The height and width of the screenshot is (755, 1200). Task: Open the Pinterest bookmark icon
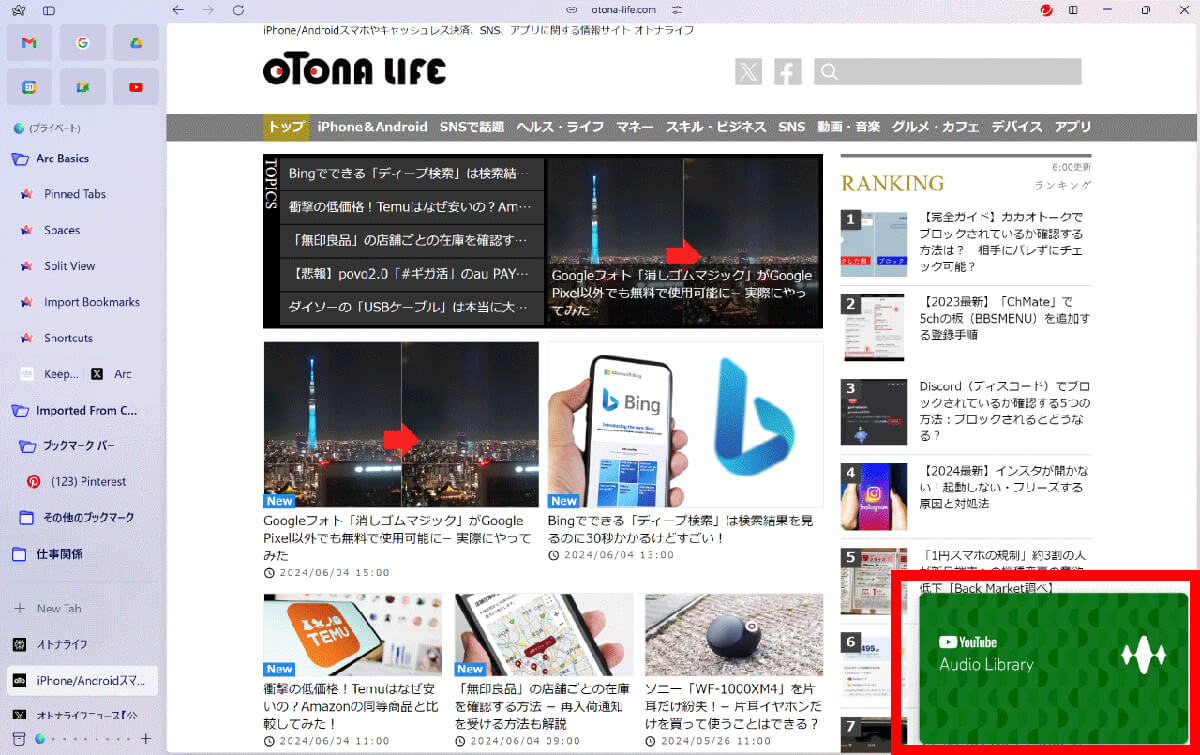coord(33,481)
